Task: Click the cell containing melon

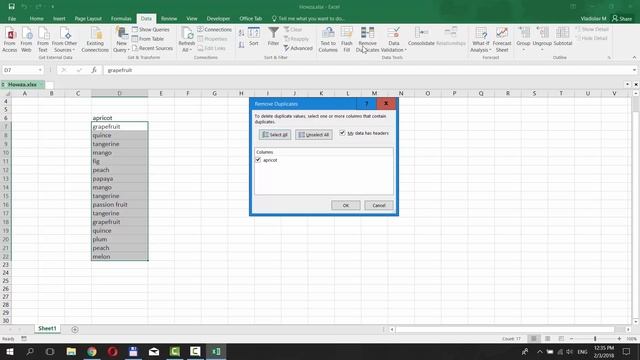Action: click(x=120, y=256)
